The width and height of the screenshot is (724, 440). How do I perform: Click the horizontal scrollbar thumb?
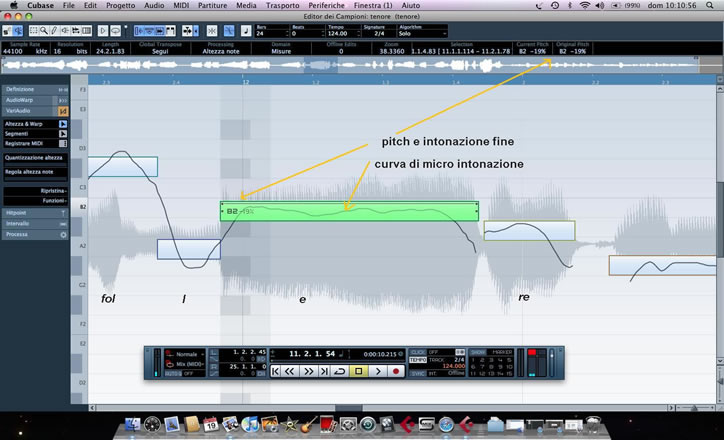coord(349,408)
